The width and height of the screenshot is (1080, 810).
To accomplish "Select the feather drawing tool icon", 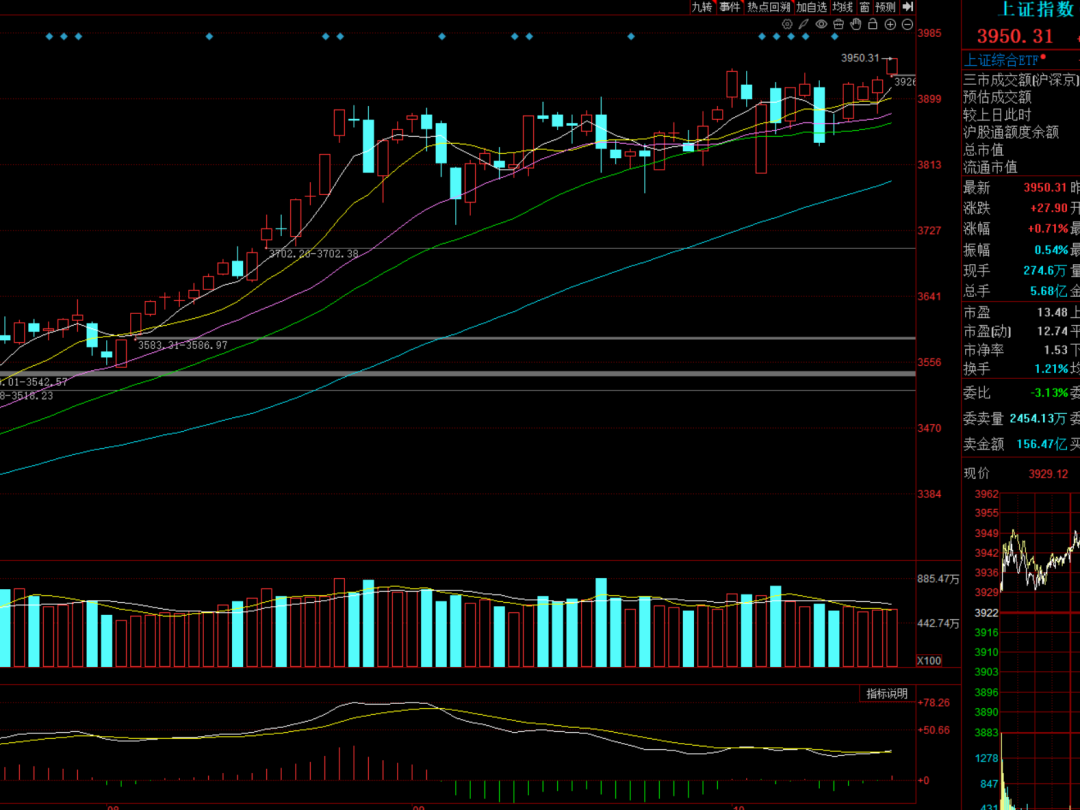I will (x=804, y=23).
